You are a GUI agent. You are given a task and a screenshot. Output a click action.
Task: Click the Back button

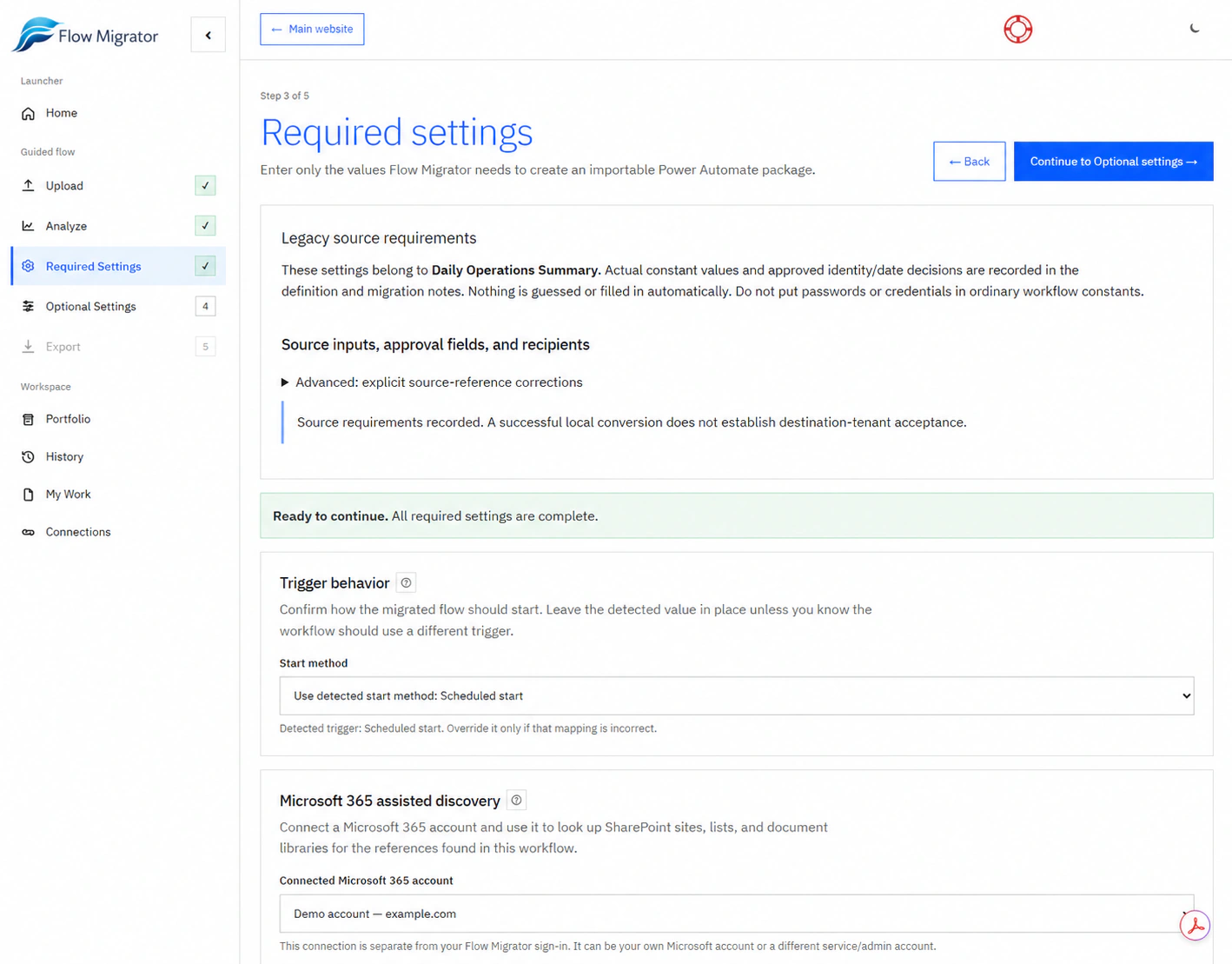click(x=970, y=162)
